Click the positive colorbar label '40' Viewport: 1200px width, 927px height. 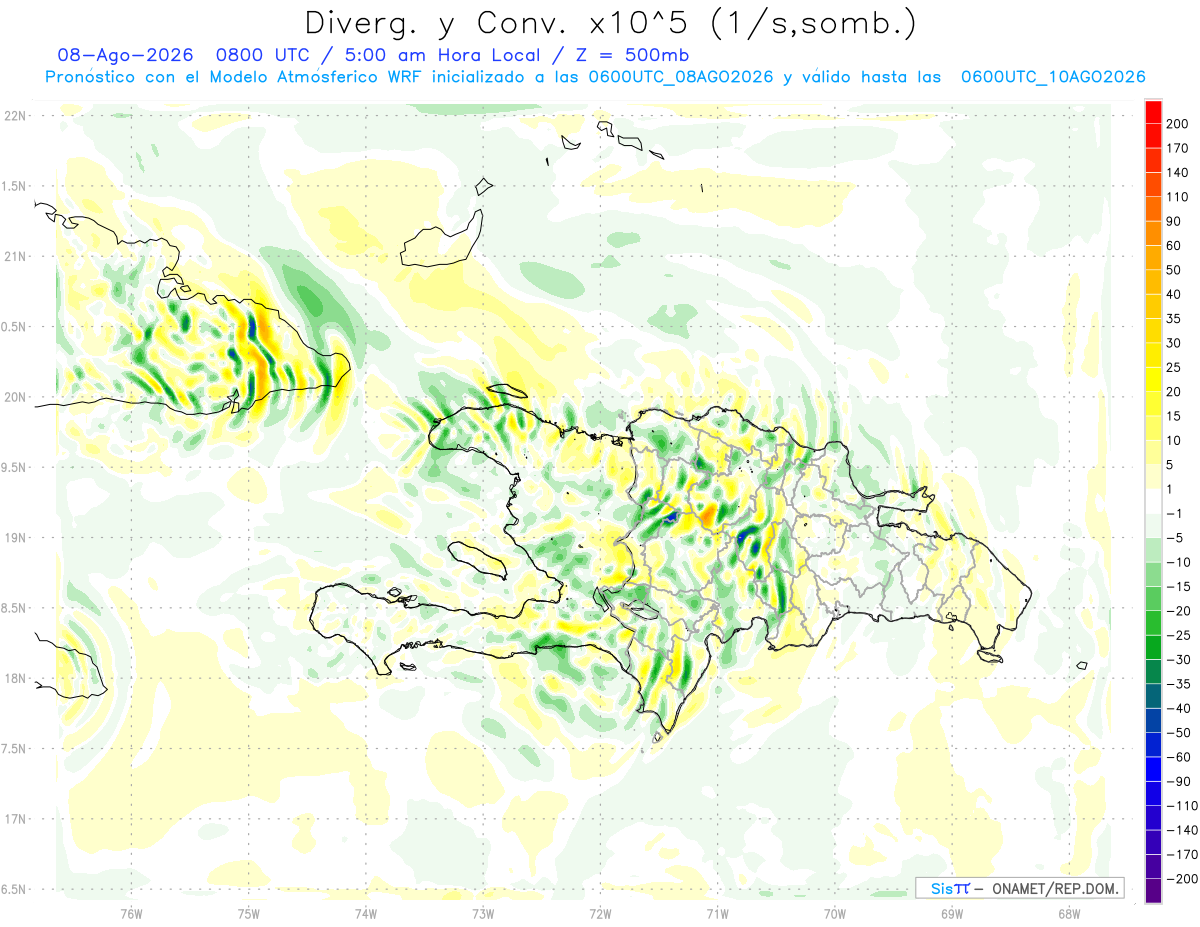pyautogui.click(x=1174, y=294)
